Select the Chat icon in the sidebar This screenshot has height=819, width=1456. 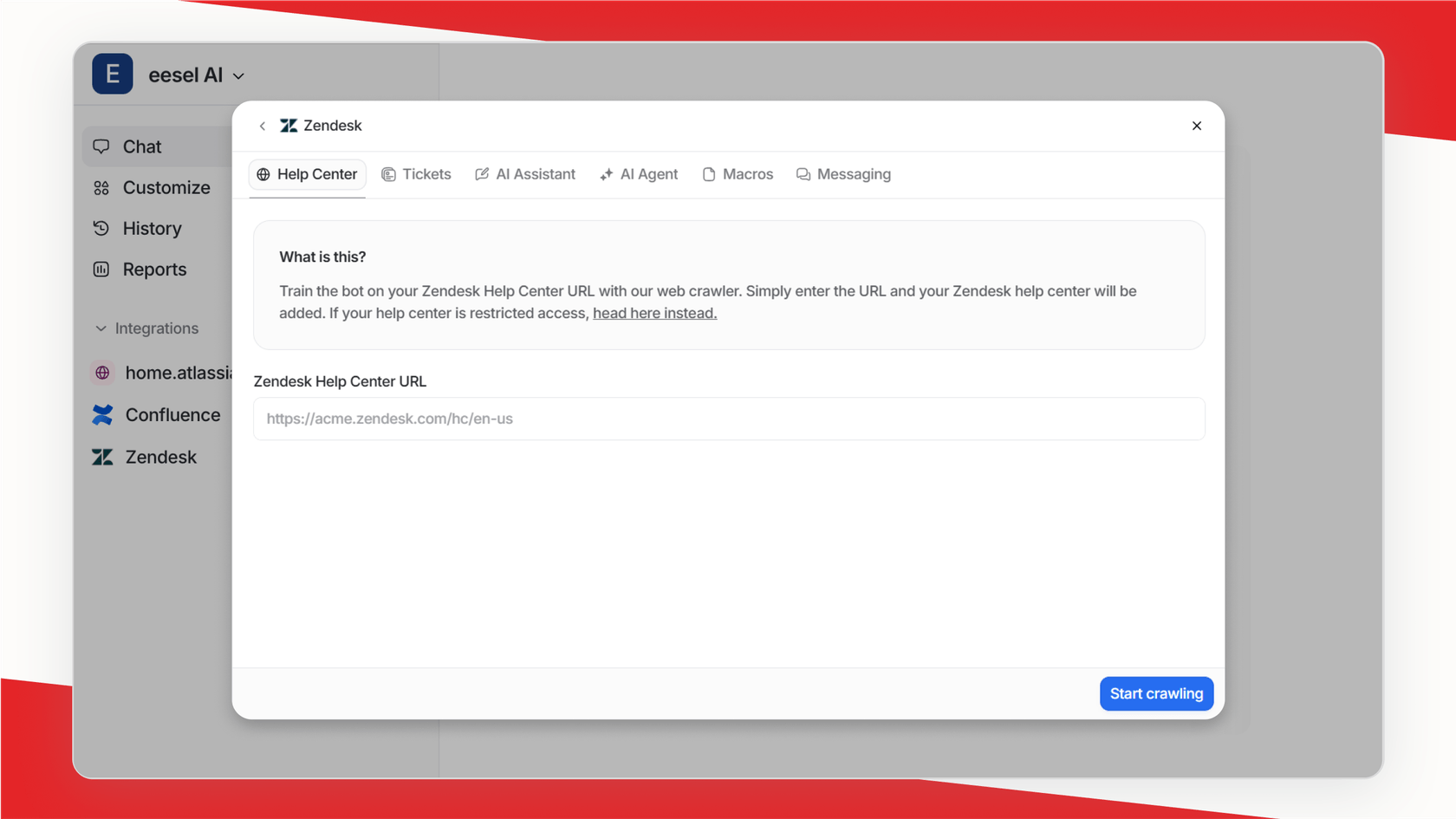point(102,146)
